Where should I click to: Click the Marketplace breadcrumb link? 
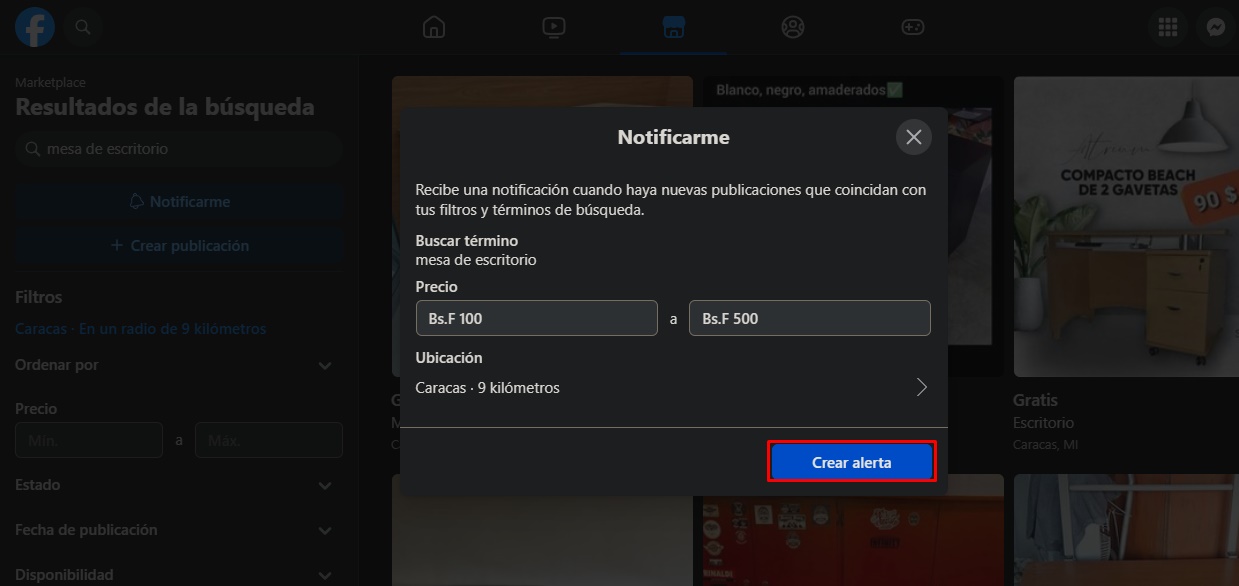click(x=50, y=82)
